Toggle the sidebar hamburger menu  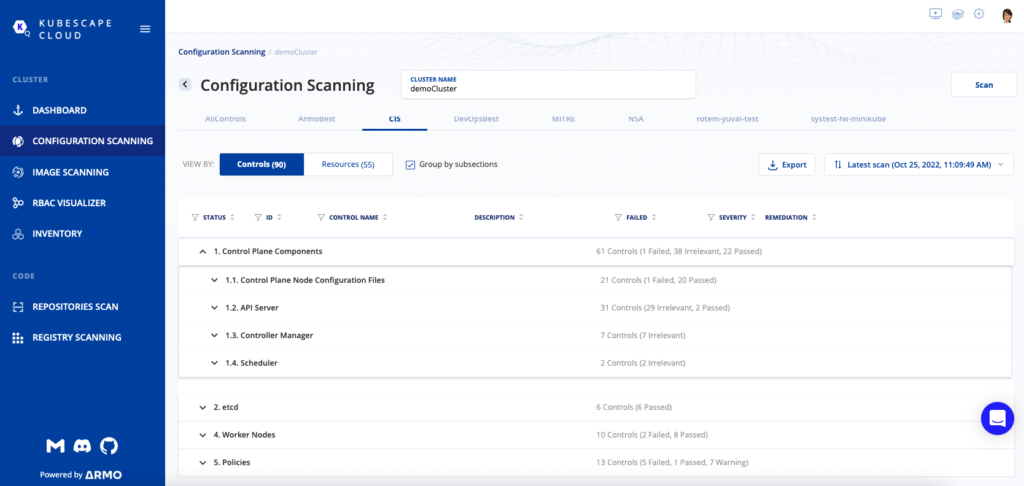pyautogui.click(x=145, y=29)
